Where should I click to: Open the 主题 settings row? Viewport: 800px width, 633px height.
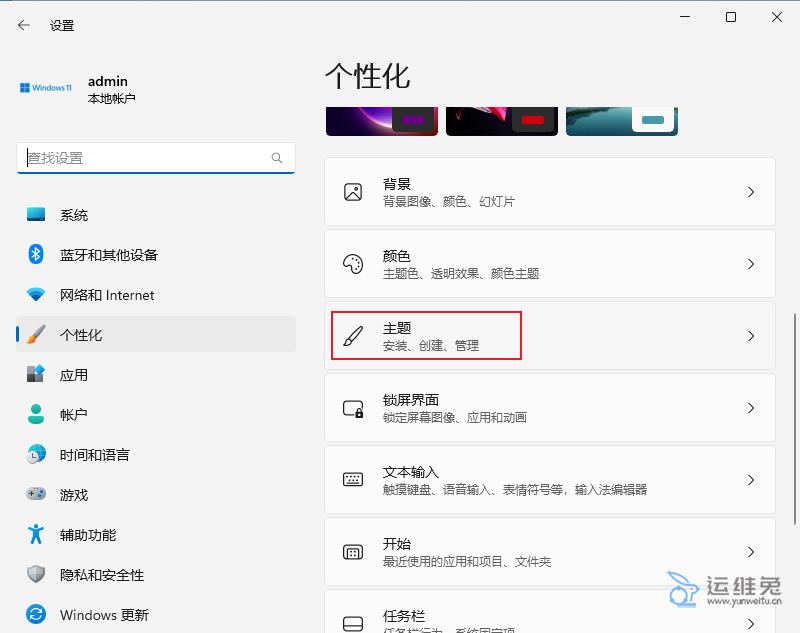[x=548, y=336]
